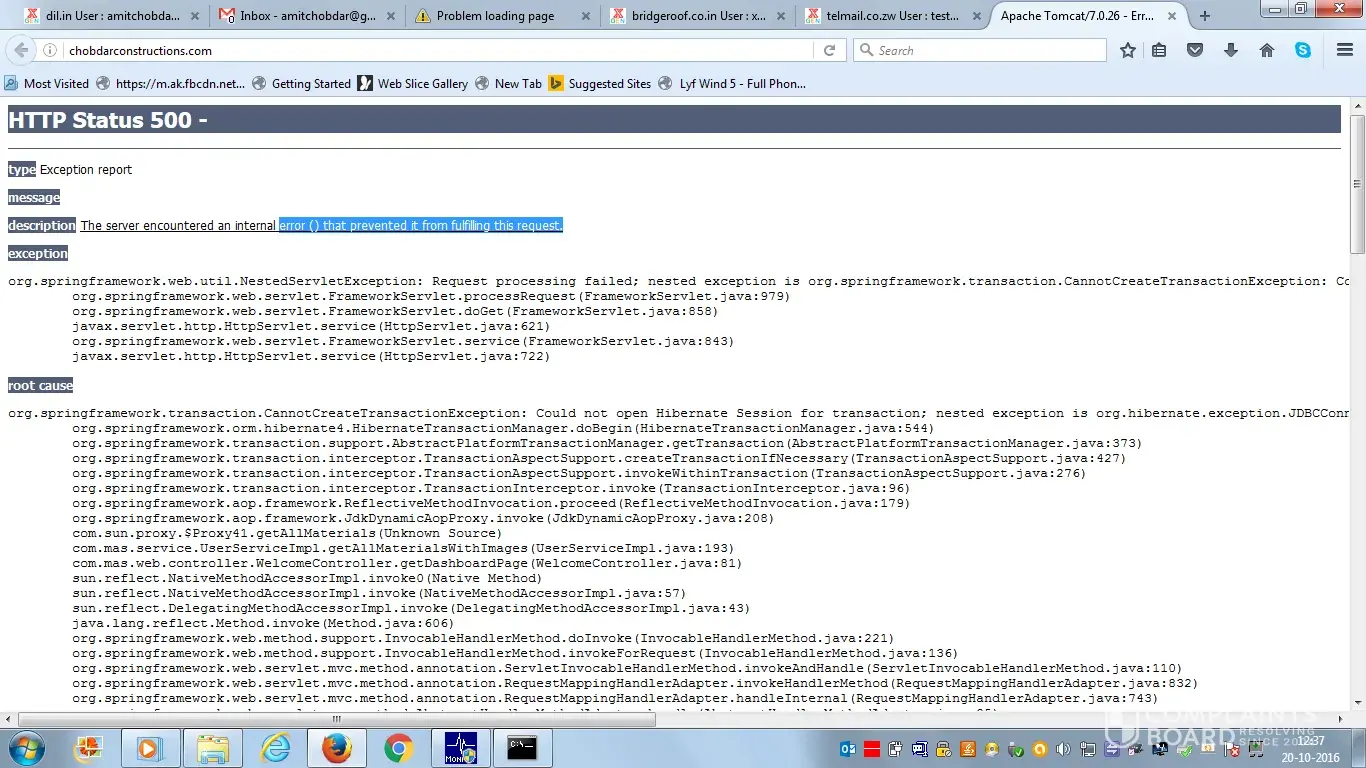This screenshot has width=1366, height=768.
Task: Open the Most Visited bookmarks folder
Action: click(47, 84)
